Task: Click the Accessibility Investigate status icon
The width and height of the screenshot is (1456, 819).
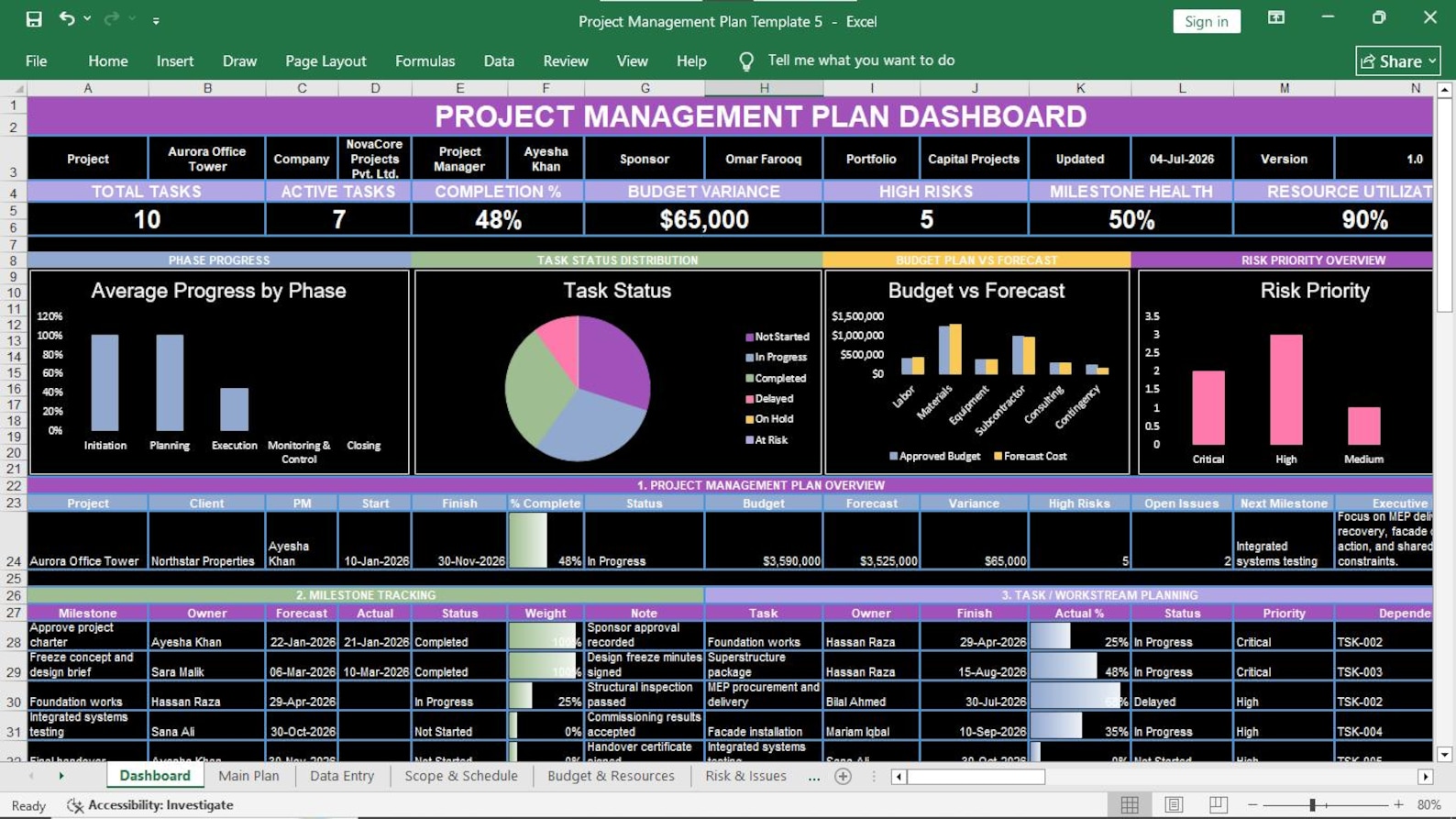Action: coord(75,805)
